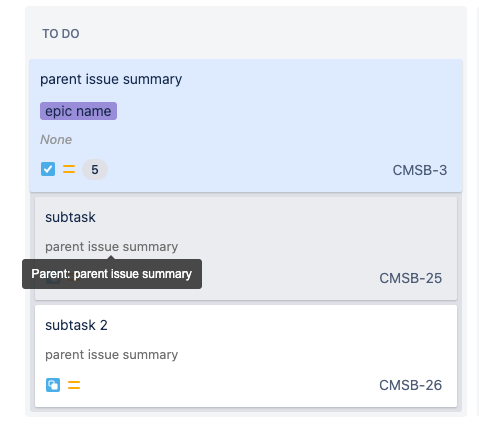This screenshot has height=428, width=479.
Task: Select the white subtask 2 card background
Action: click(246, 356)
